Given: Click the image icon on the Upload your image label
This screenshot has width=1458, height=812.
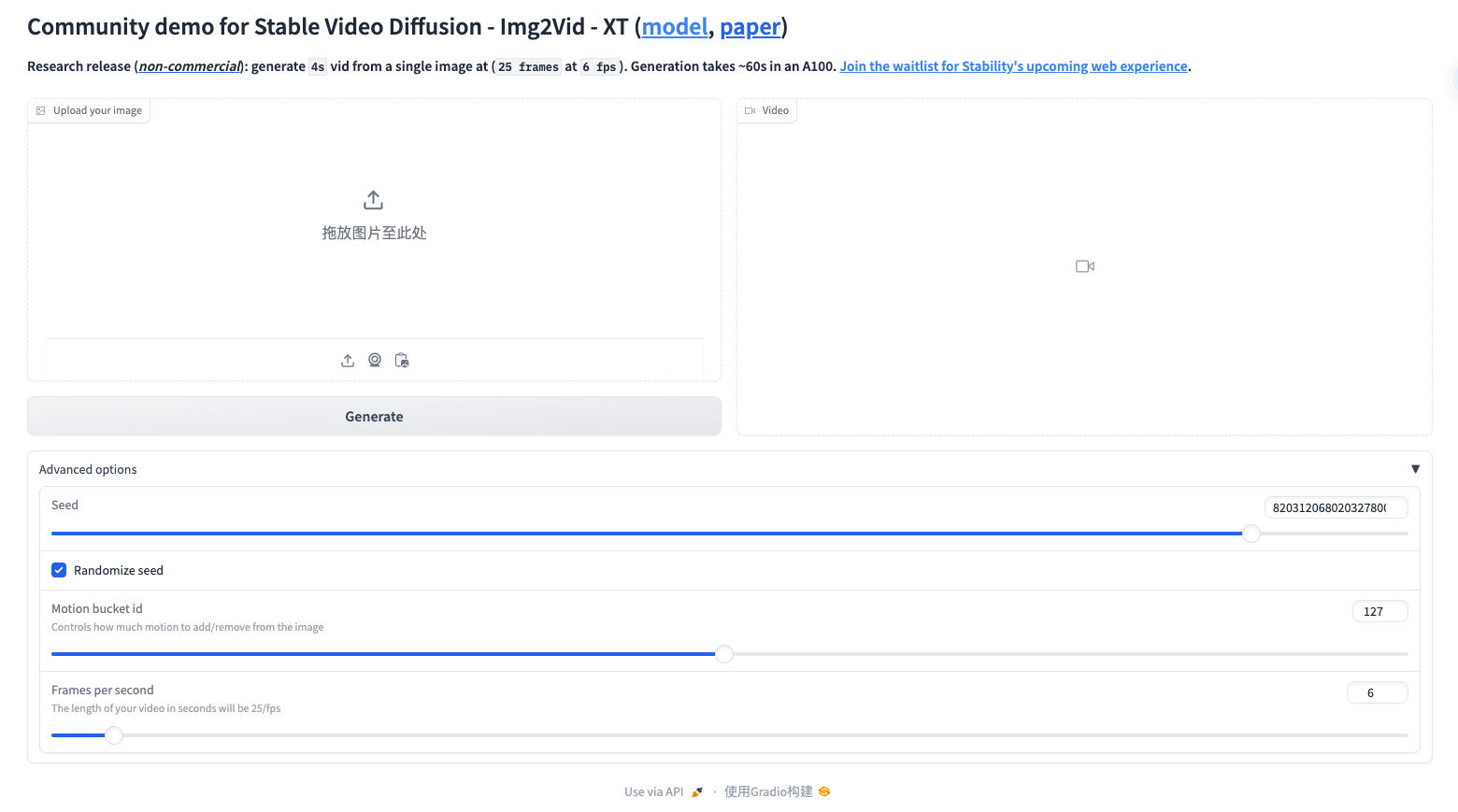Looking at the screenshot, I should coord(40,110).
